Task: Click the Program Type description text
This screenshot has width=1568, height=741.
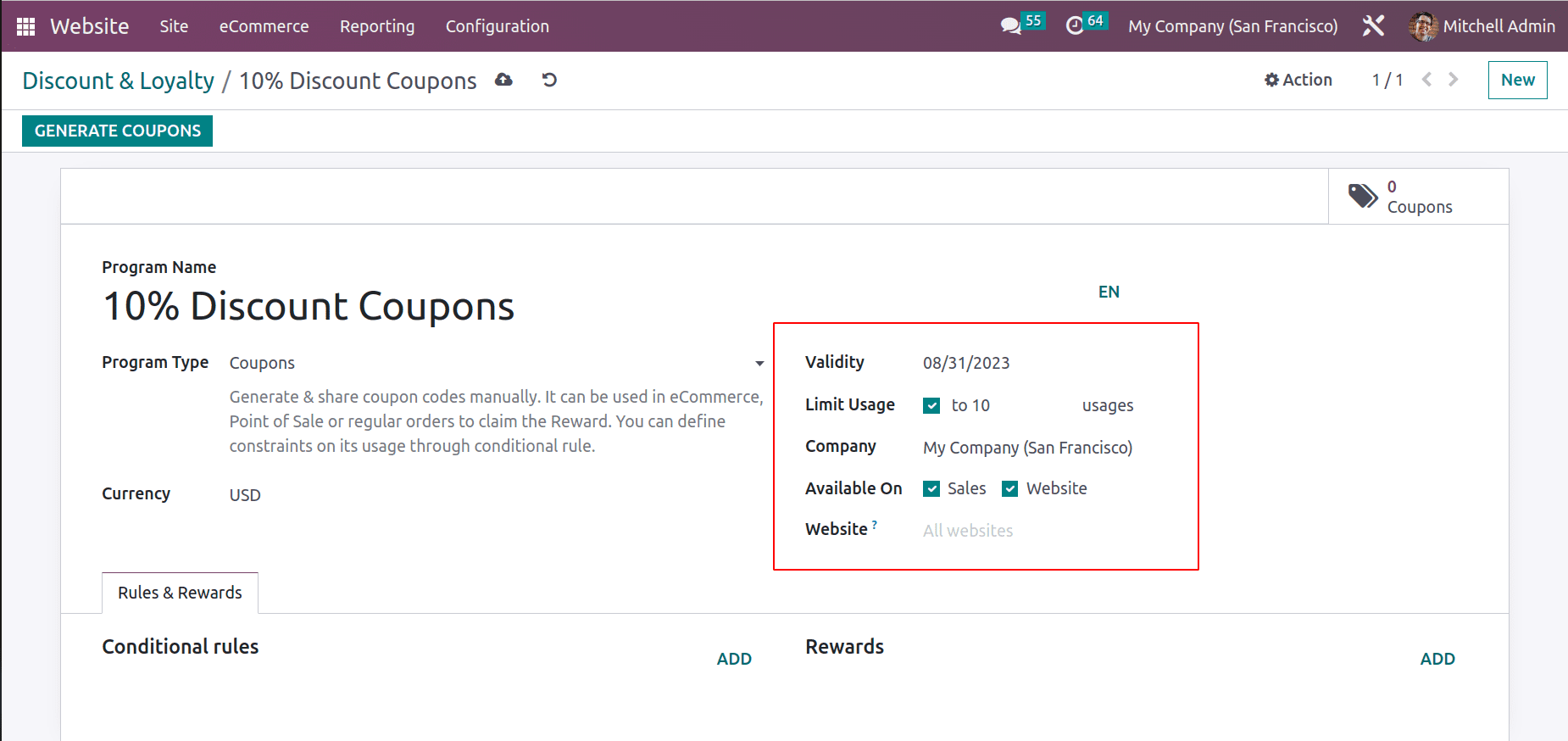Action: (x=496, y=421)
